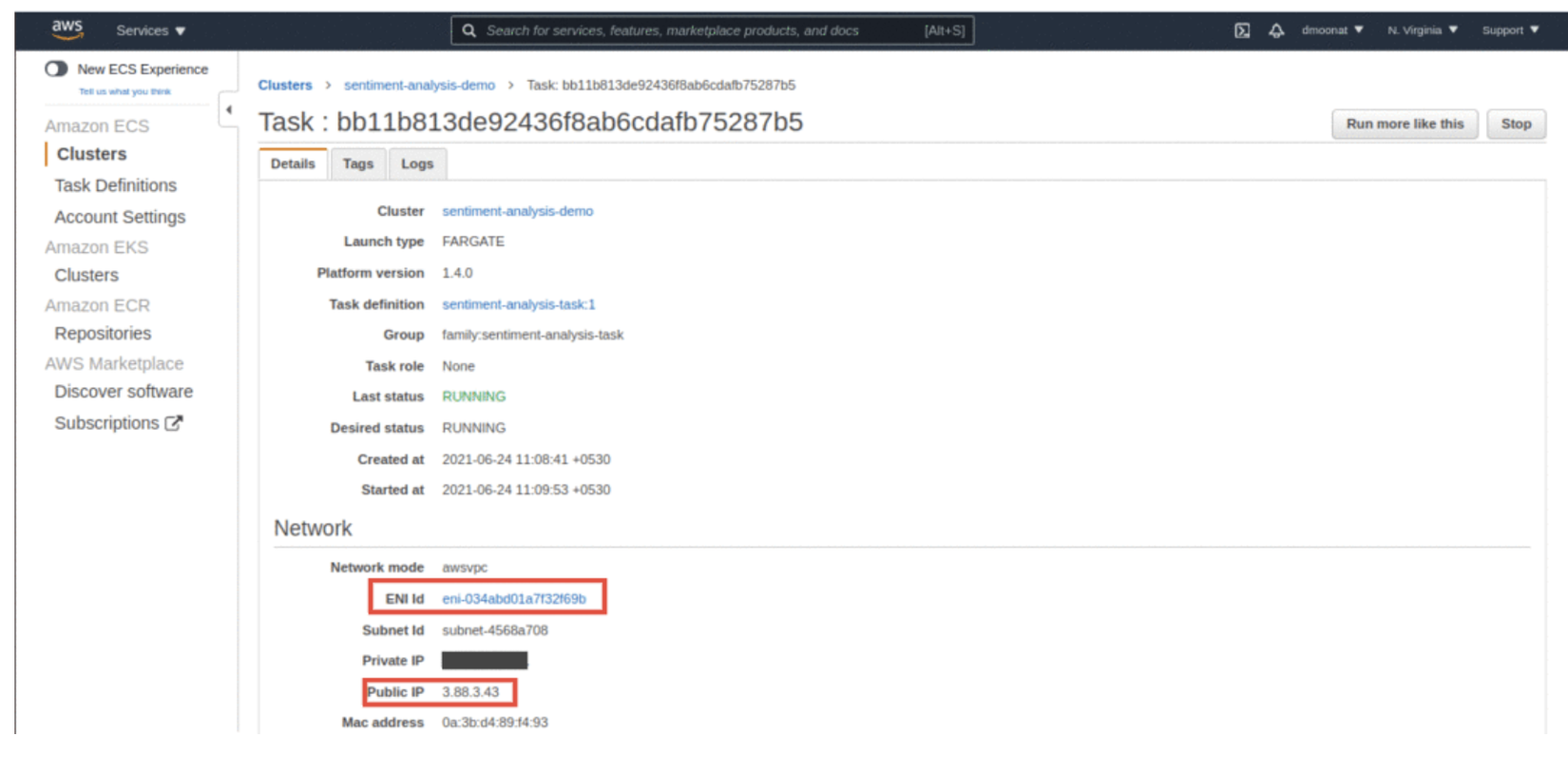Screen dimensions: 1568x774
Task: Select the Mac address value 0a:3b:d4:89:f4:93
Action: click(x=495, y=723)
